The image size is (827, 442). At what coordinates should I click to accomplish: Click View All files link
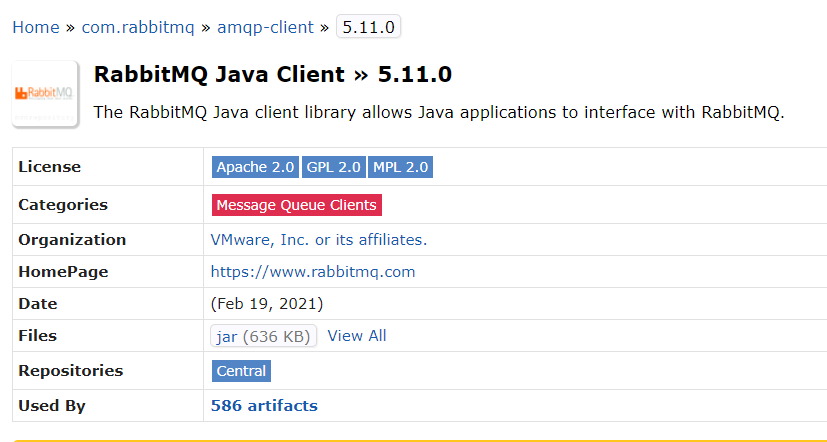coord(357,336)
